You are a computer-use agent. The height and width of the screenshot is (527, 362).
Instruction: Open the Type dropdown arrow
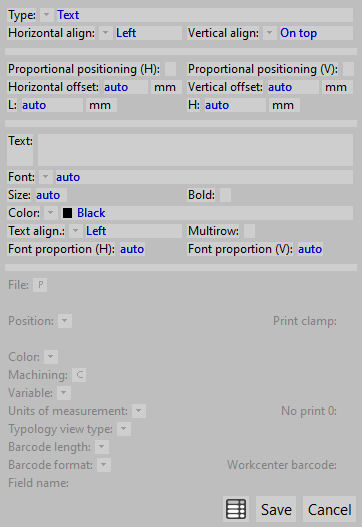46,15
